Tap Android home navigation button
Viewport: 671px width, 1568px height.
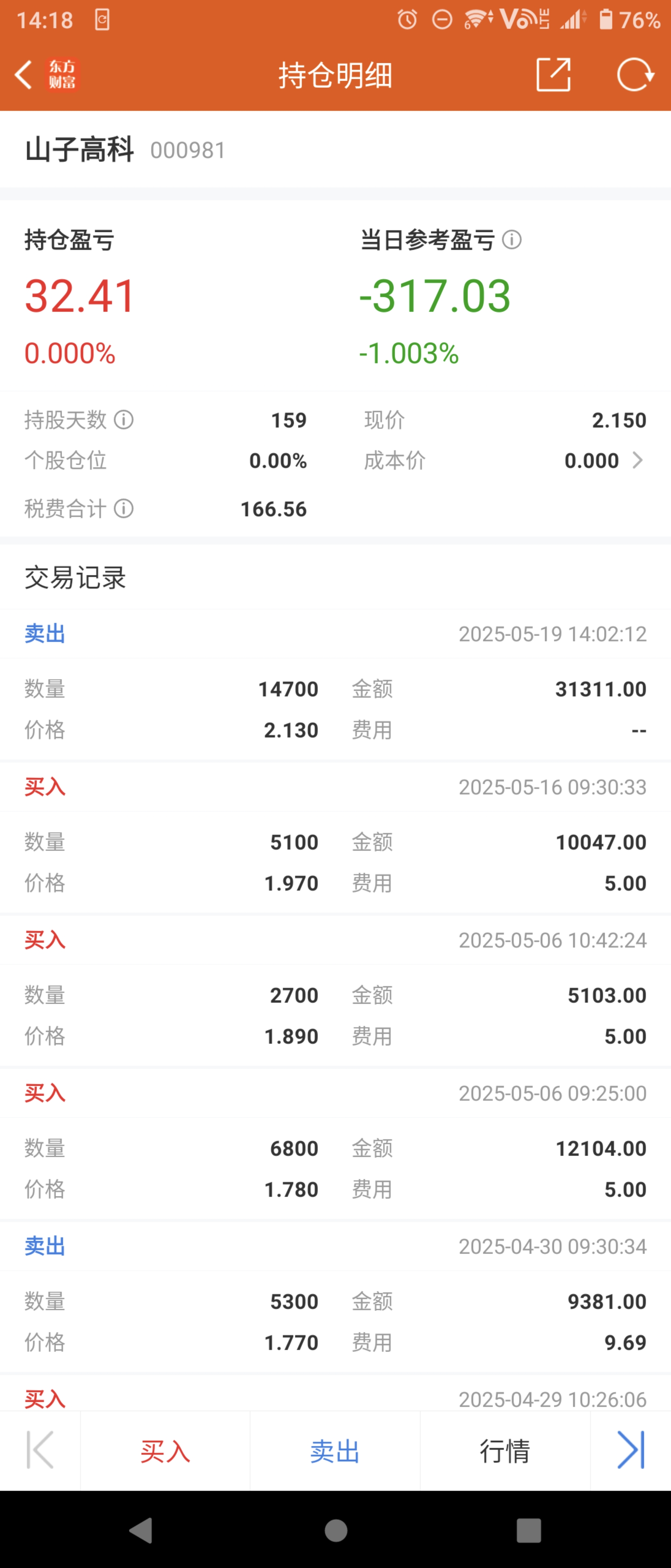(x=336, y=1530)
